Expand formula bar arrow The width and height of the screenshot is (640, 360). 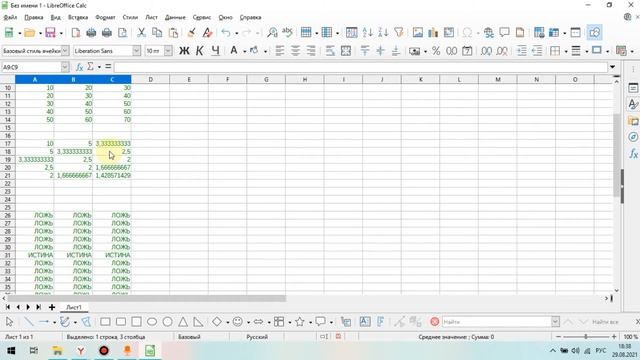(612, 67)
